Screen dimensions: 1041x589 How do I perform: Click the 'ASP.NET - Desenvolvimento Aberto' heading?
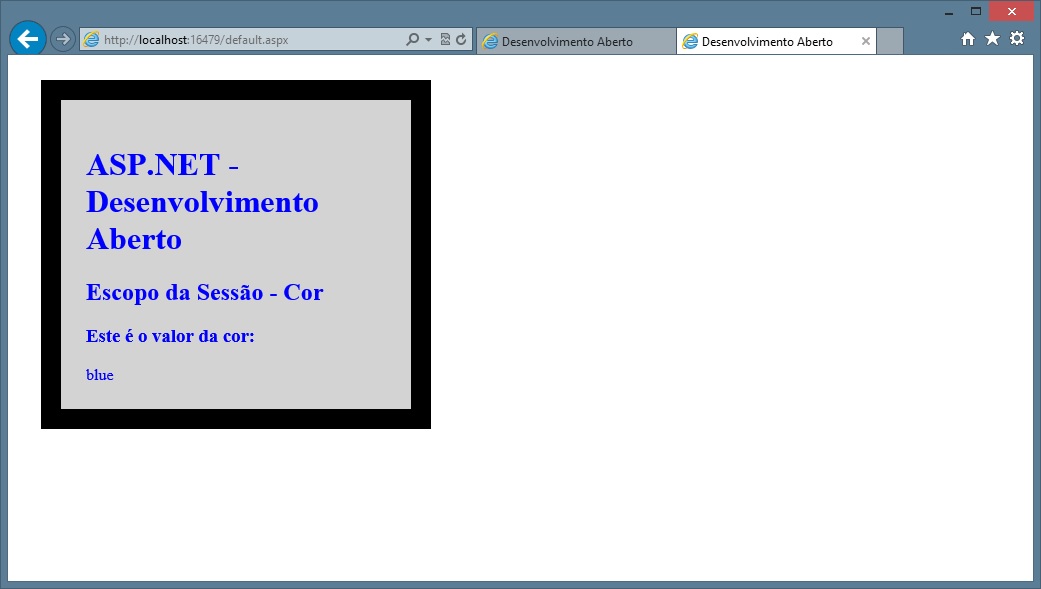point(202,202)
